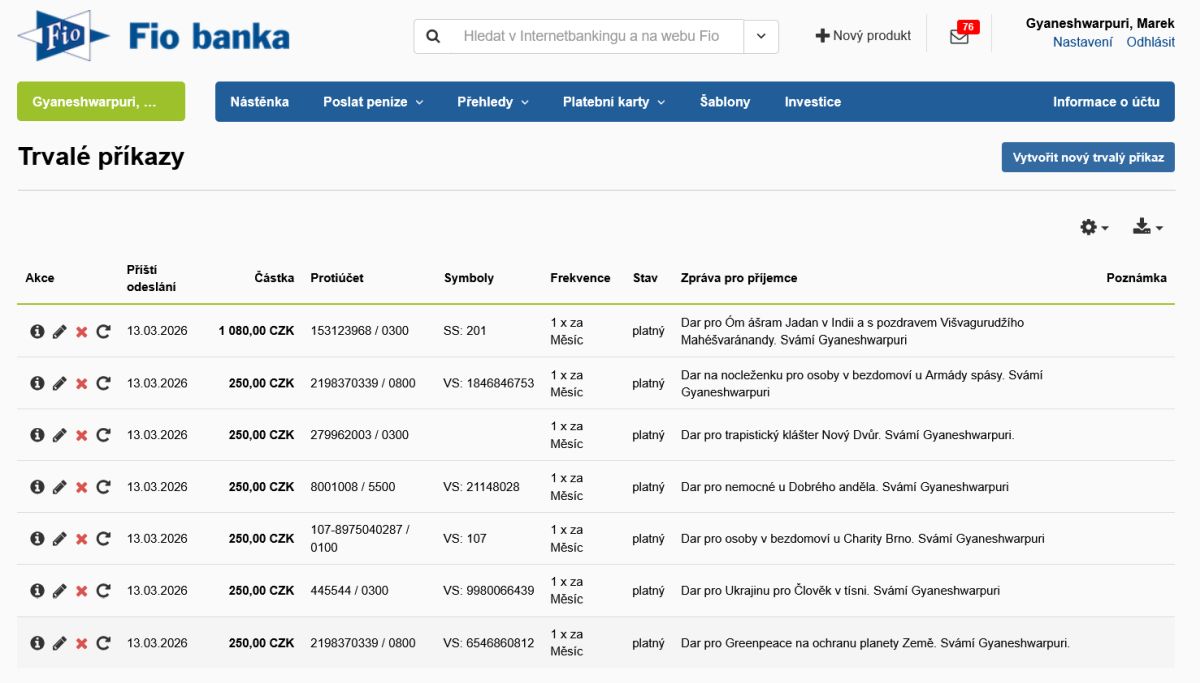This screenshot has height=683, width=1200.
Task: Go to the Šablony tab
Action: (x=725, y=102)
